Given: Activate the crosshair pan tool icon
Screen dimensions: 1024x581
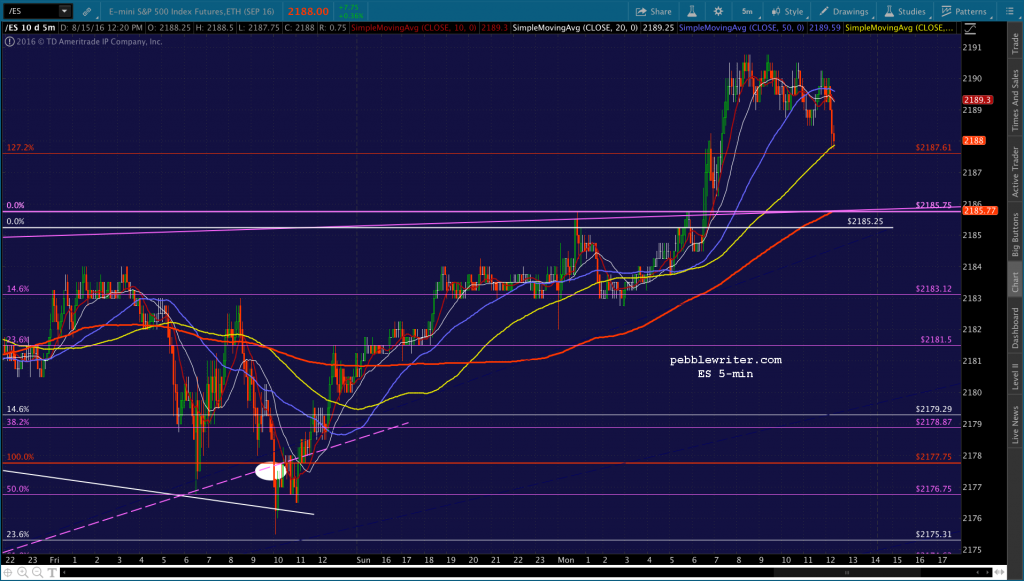Looking at the screenshot, I should 8,573.
